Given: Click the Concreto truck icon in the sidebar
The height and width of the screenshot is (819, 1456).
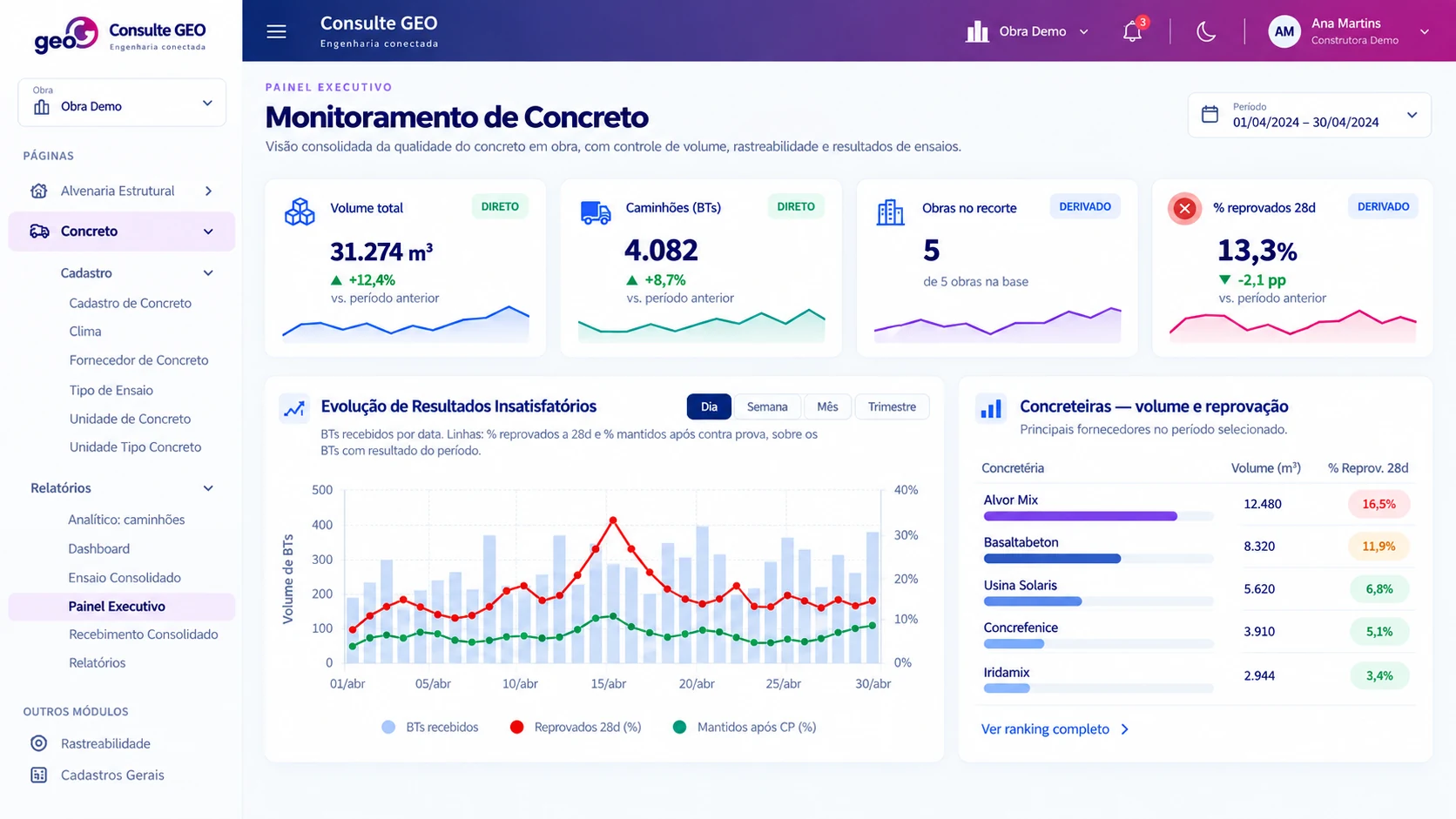Looking at the screenshot, I should (39, 232).
